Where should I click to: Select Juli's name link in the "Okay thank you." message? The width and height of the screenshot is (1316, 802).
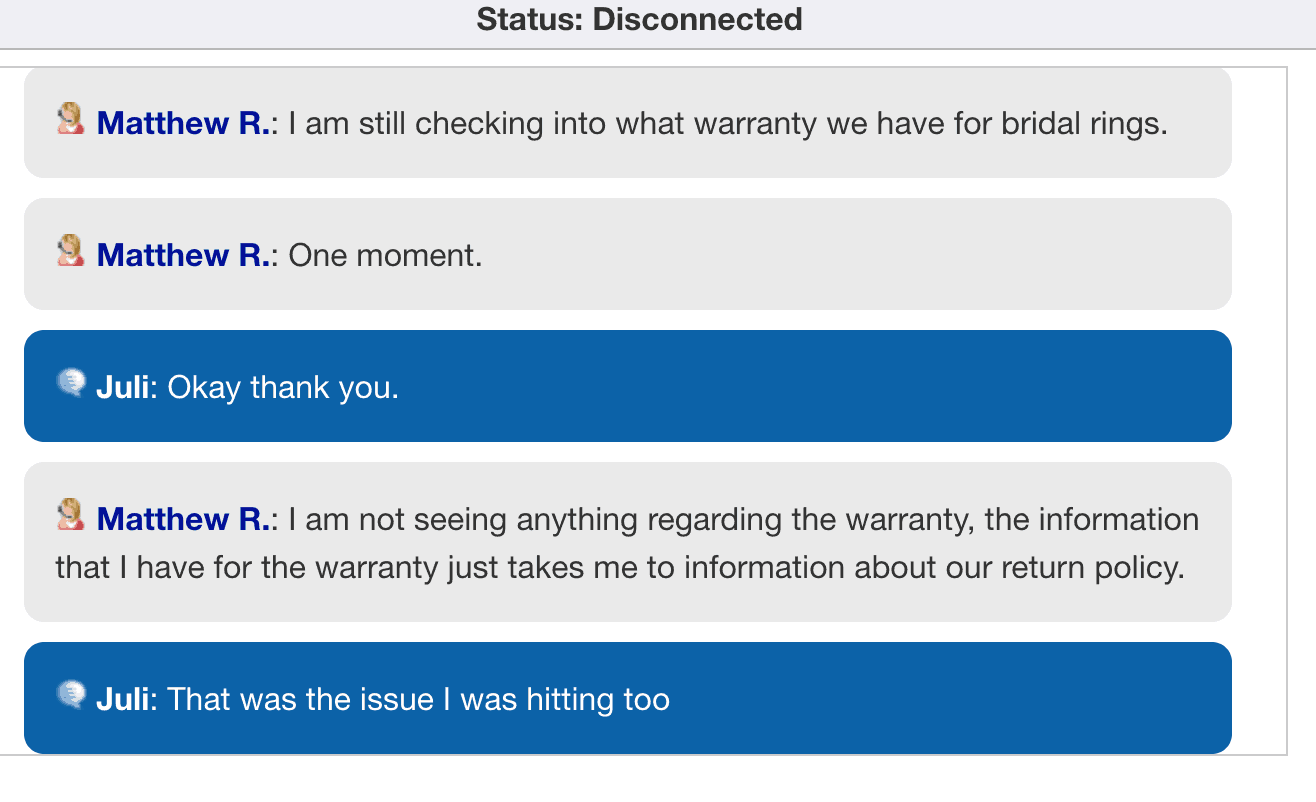122,386
